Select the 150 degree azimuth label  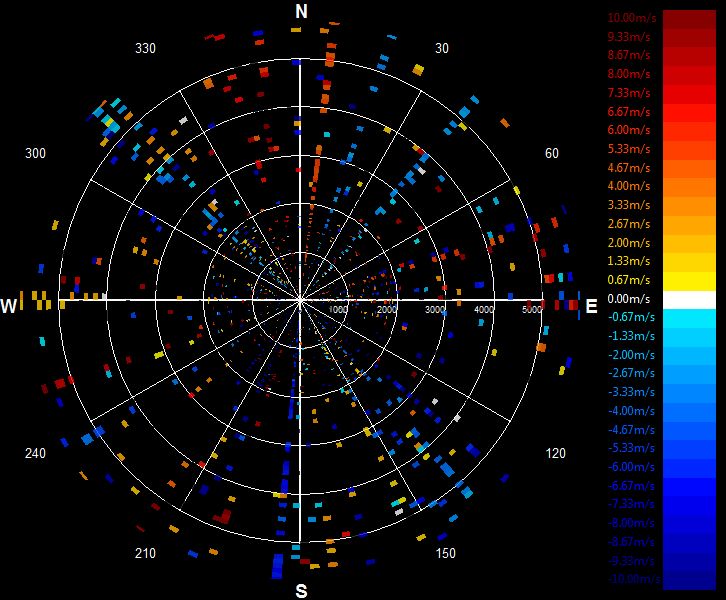tap(445, 553)
